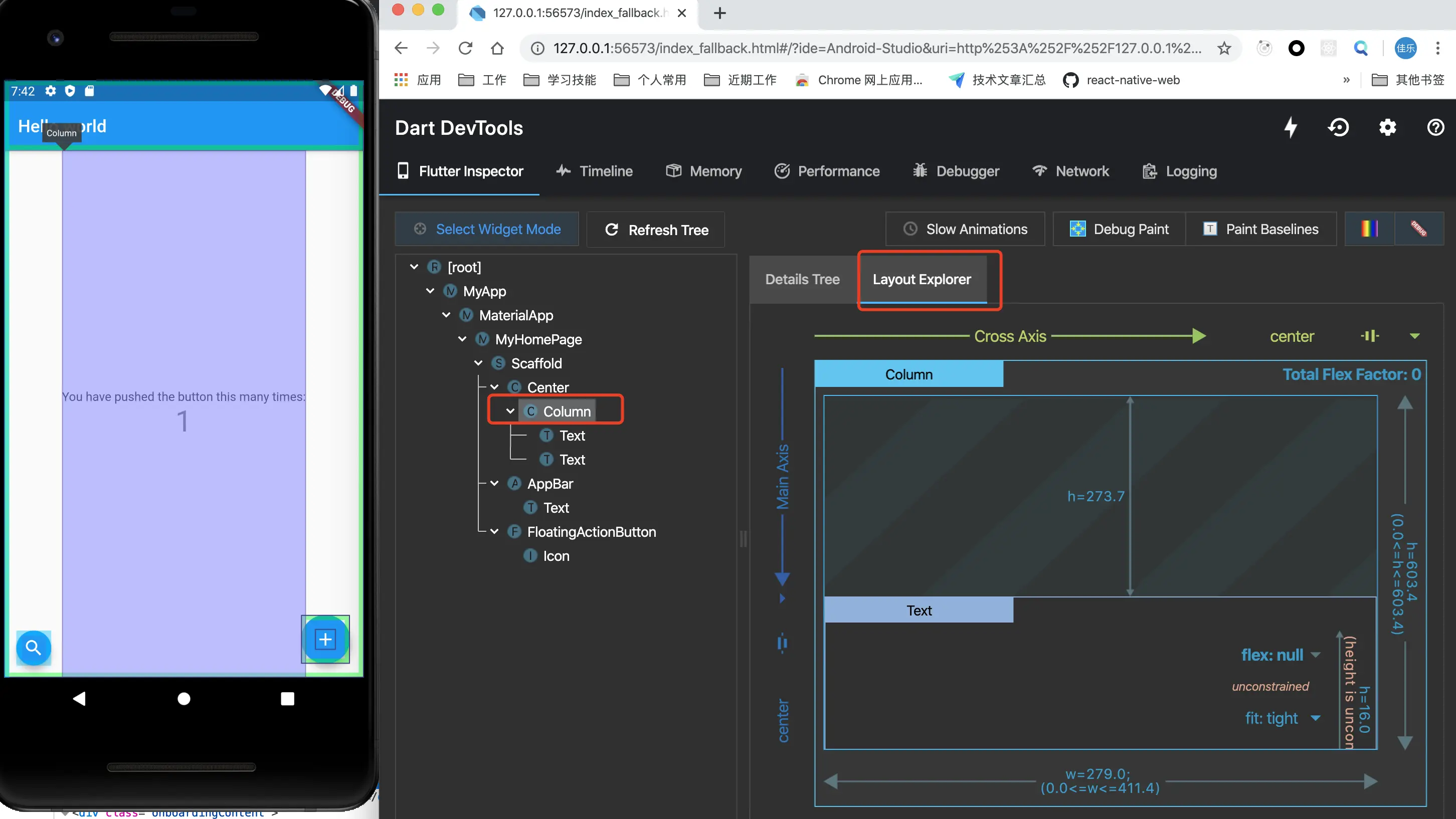Click Refresh Tree button
The image size is (1456, 819).
pyautogui.click(x=656, y=230)
